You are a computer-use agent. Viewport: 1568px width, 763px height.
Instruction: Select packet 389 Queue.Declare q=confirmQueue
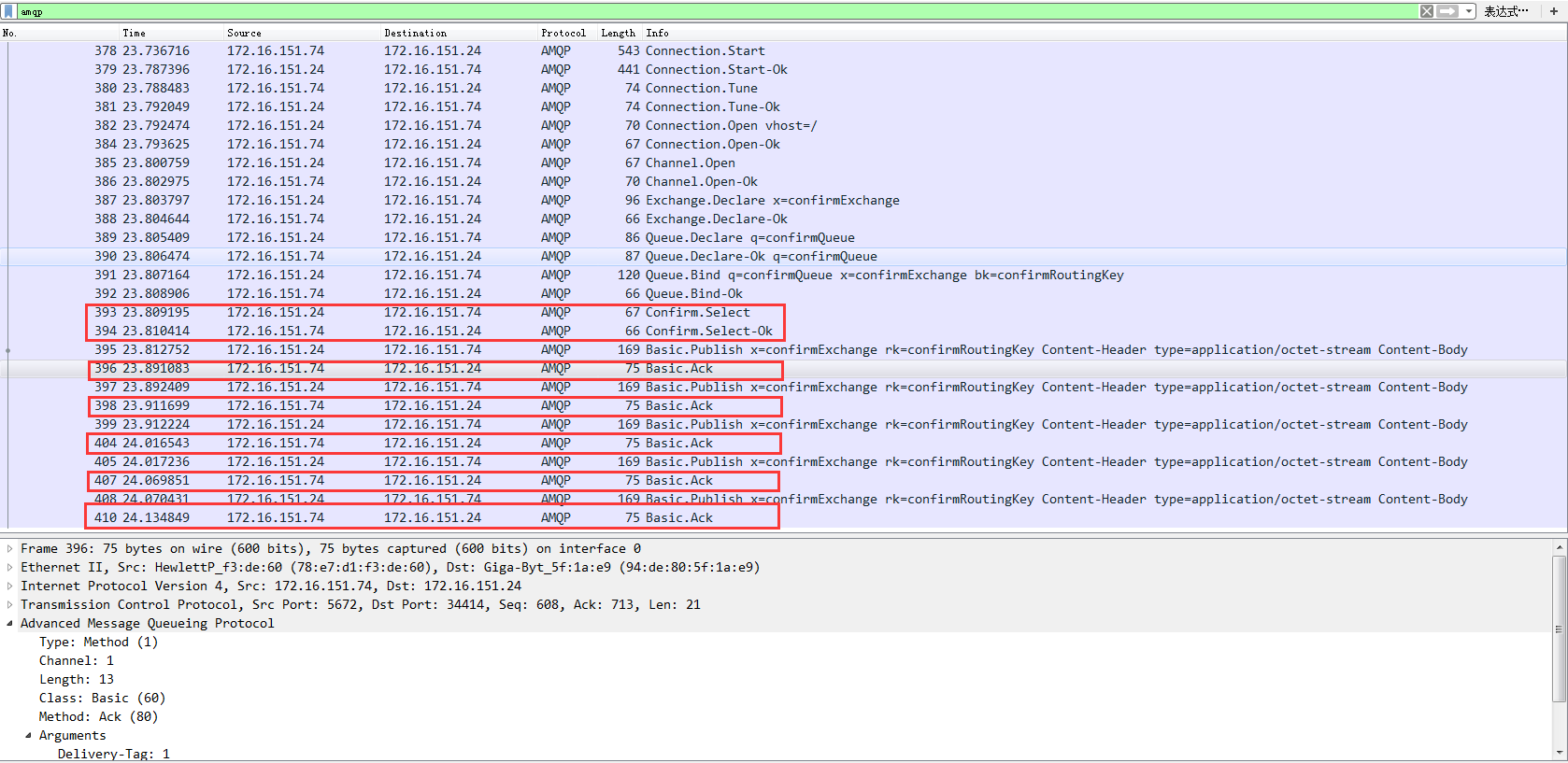point(783,237)
